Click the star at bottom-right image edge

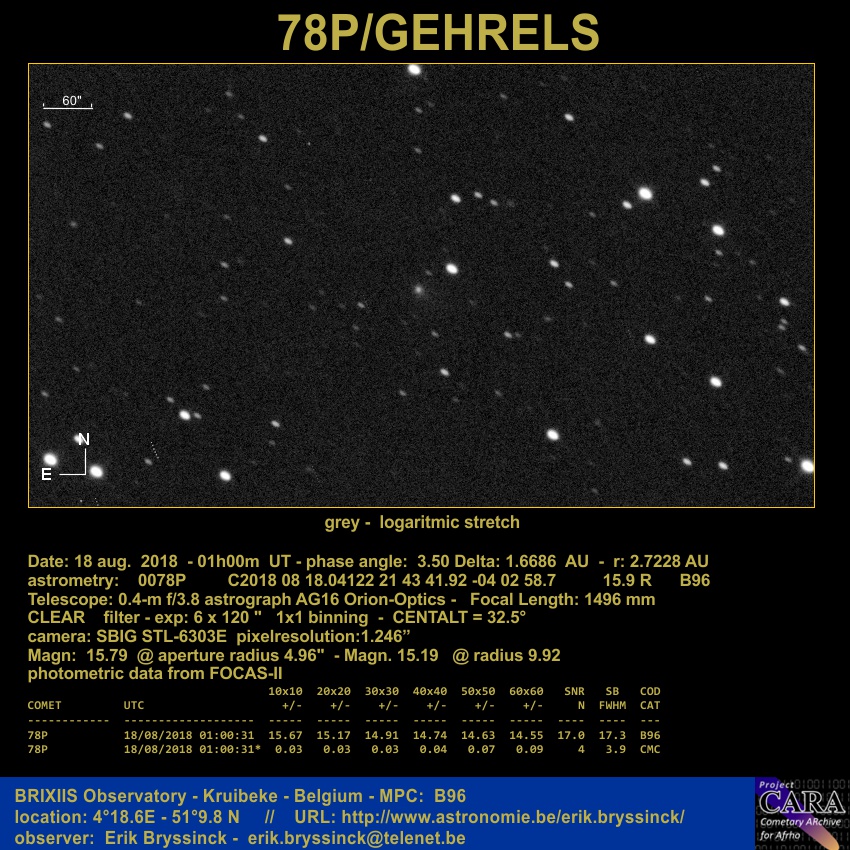tap(806, 466)
